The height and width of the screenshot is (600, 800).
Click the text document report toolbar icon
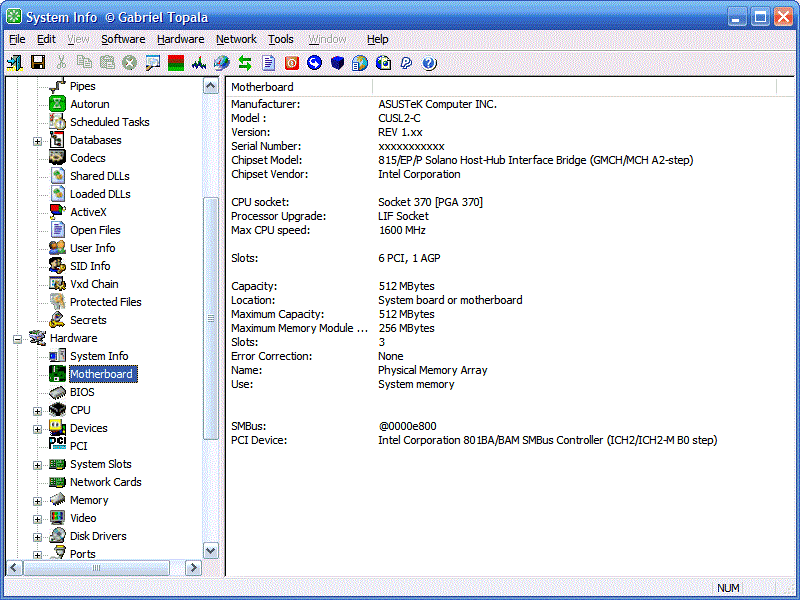point(268,63)
